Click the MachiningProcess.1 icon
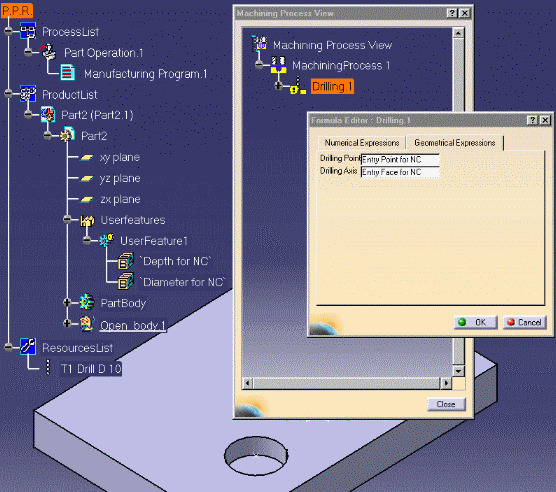The image size is (556, 492). (x=278, y=65)
